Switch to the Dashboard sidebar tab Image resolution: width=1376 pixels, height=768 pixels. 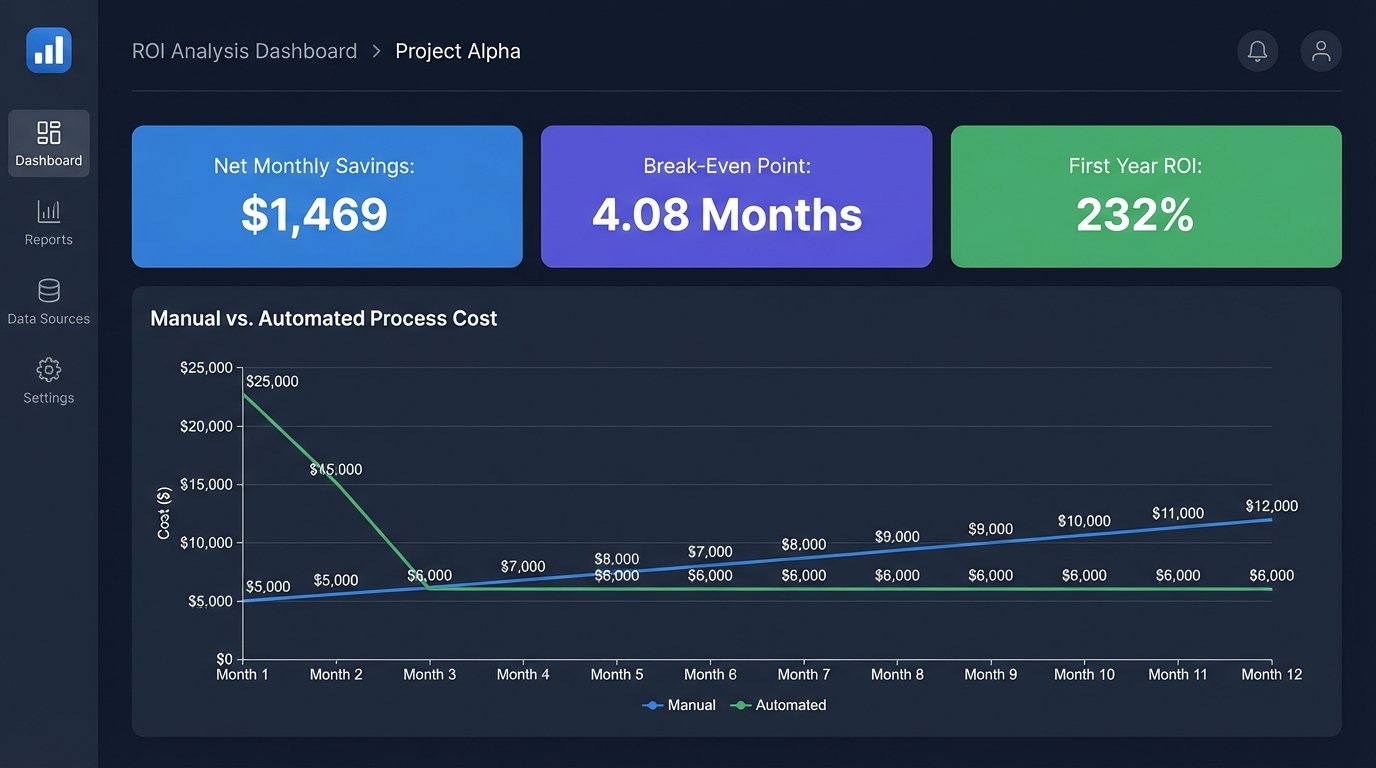coord(48,143)
